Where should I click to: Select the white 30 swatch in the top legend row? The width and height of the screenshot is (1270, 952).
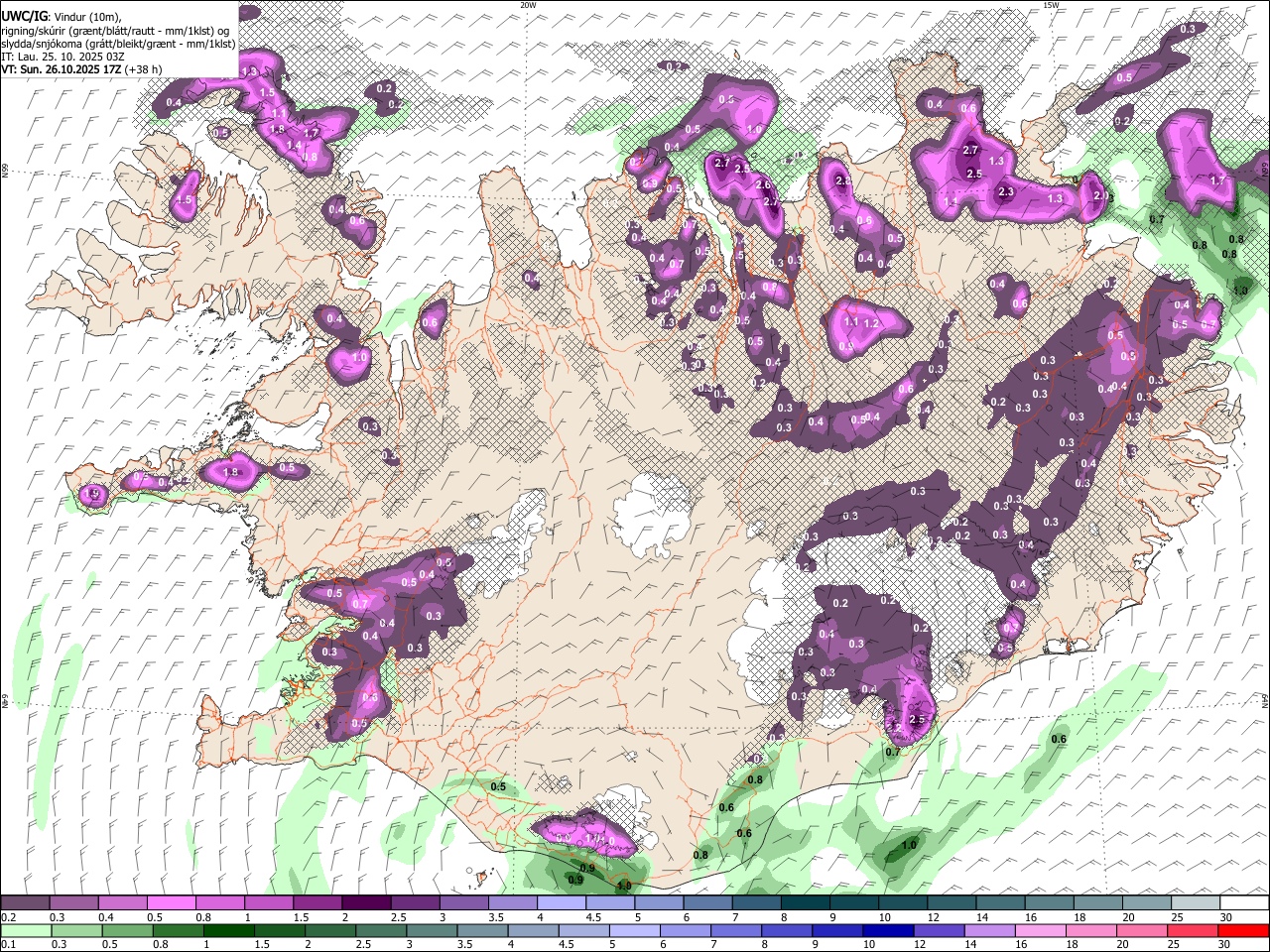coord(1244,902)
